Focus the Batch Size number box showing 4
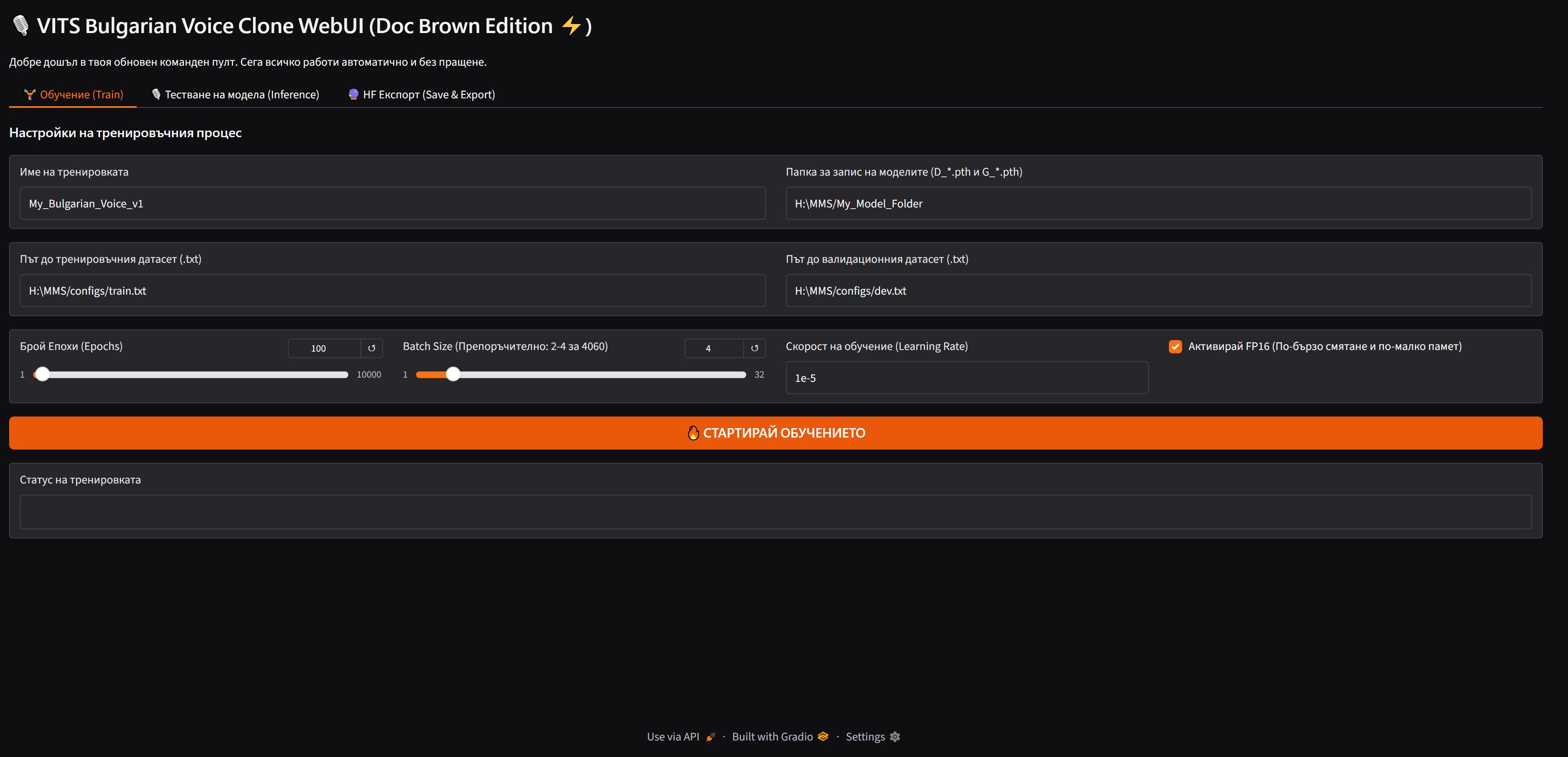Screen dimensions: 1568x757 pyautogui.click(x=714, y=348)
